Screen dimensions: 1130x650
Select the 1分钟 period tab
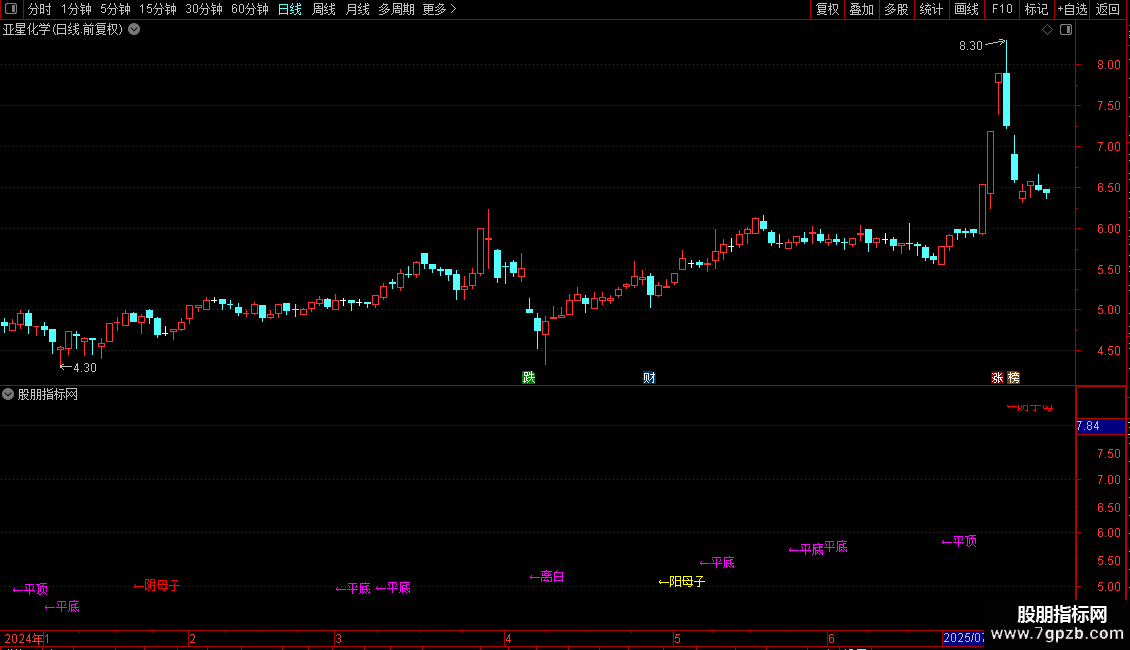[76, 9]
